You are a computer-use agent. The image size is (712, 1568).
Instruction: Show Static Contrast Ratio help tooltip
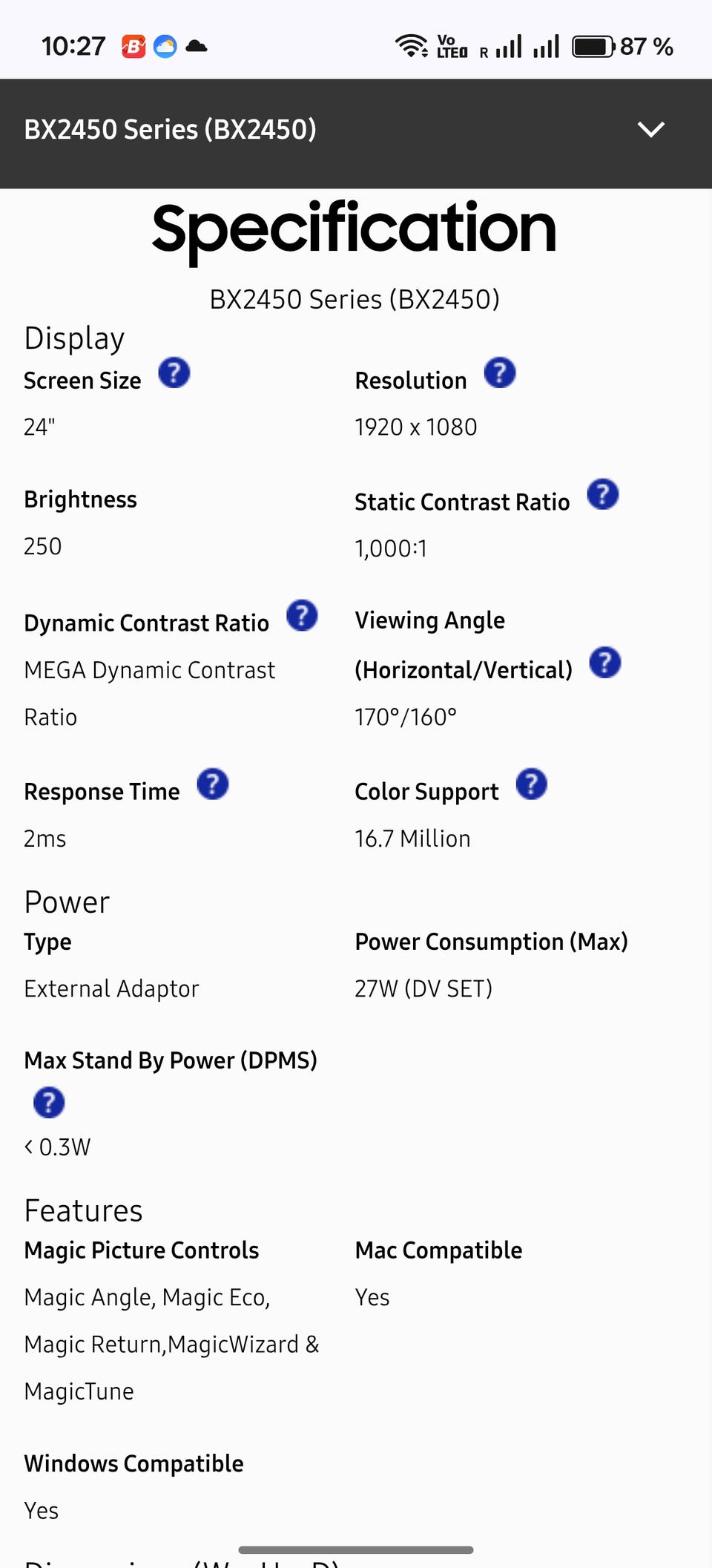(603, 494)
